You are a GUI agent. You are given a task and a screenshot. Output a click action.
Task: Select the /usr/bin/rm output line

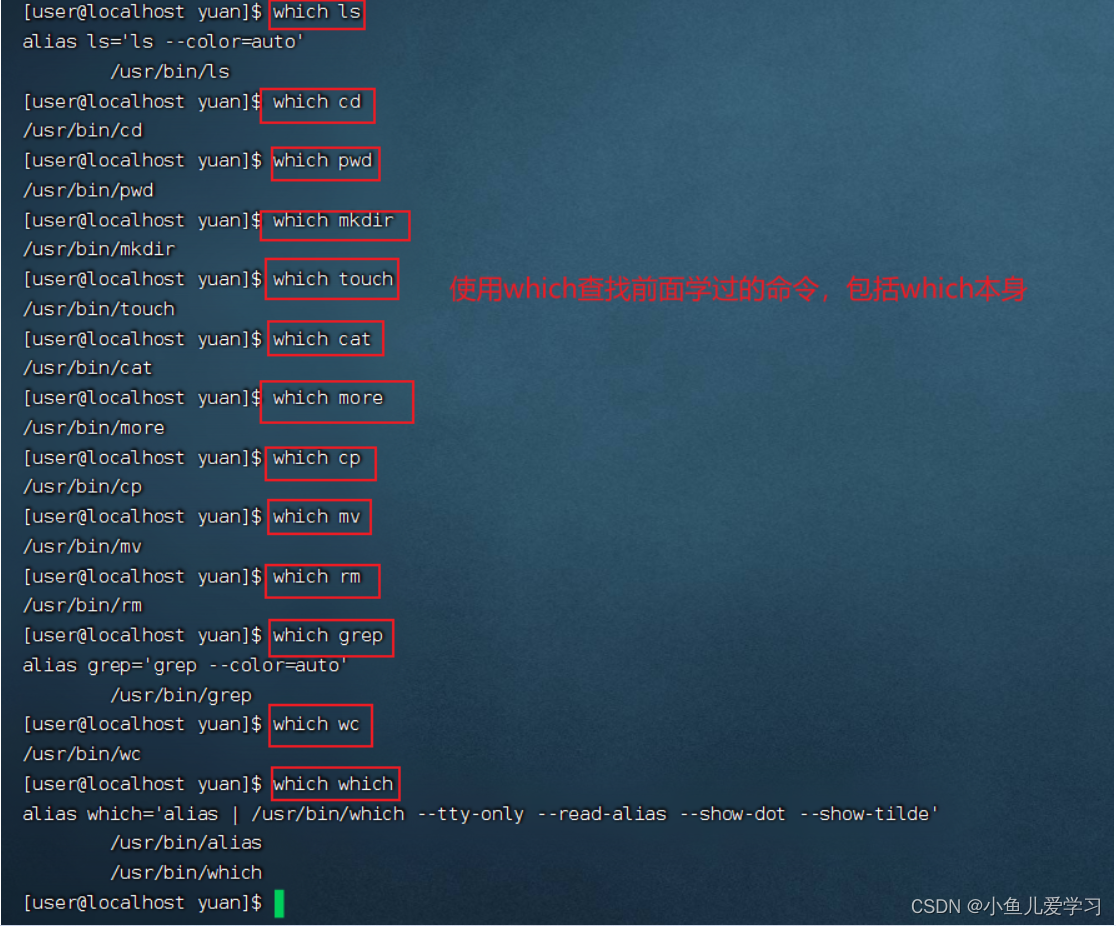83,606
